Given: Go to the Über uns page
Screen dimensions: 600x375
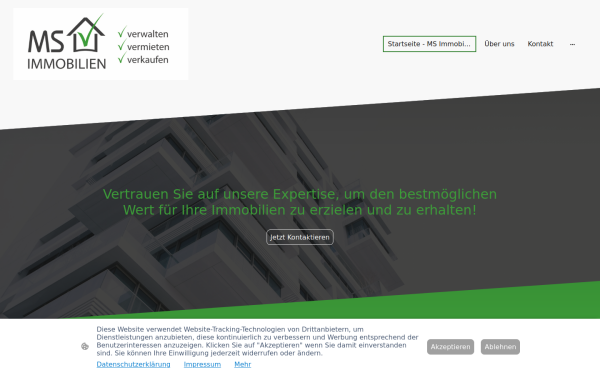Looking at the screenshot, I should 499,44.
